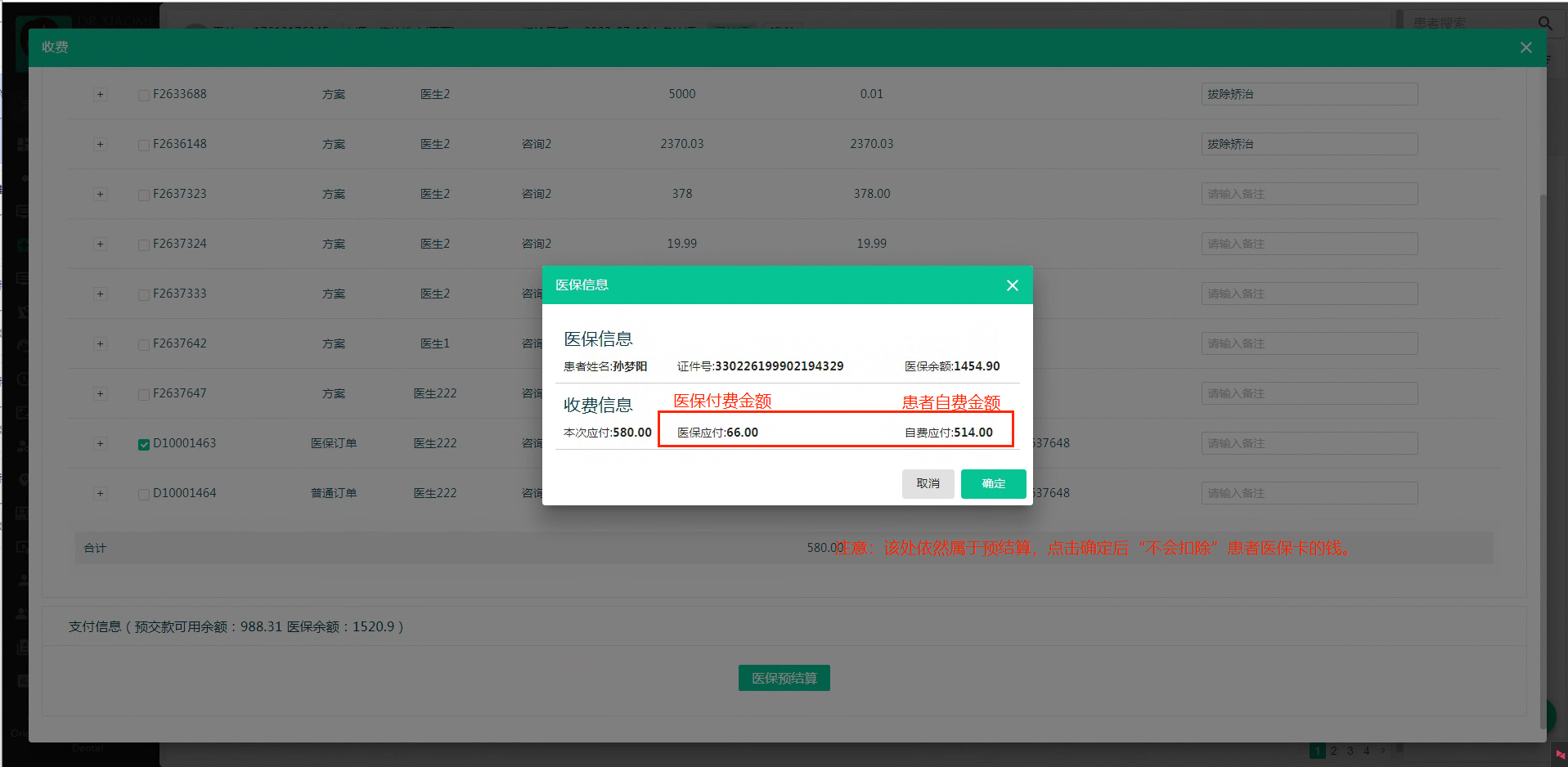Expand row D10001463 plus icon
This screenshot has width=1568, height=767.
point(100,444)
